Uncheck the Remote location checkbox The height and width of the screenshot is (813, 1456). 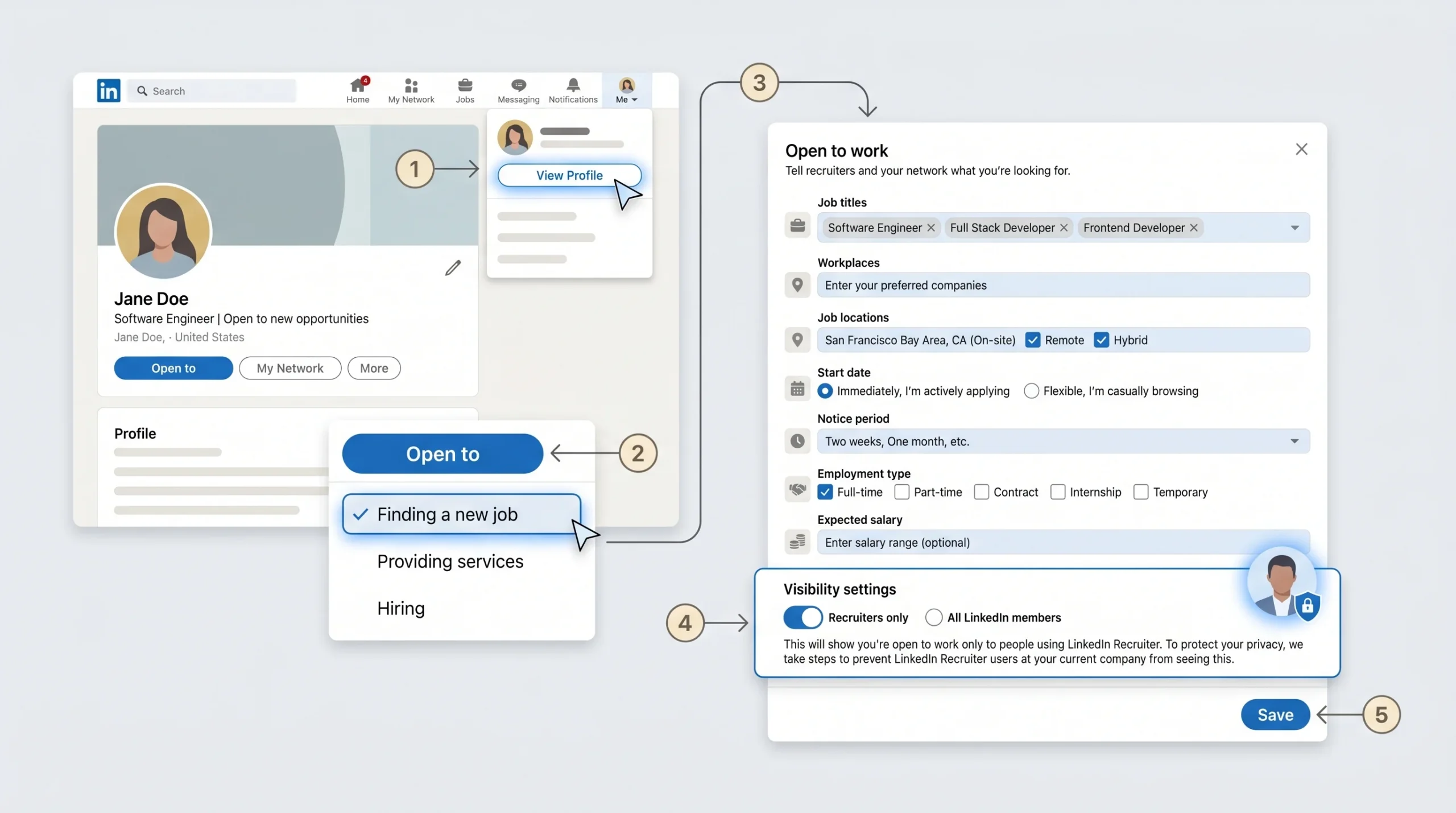click(x=1033, y=340)
